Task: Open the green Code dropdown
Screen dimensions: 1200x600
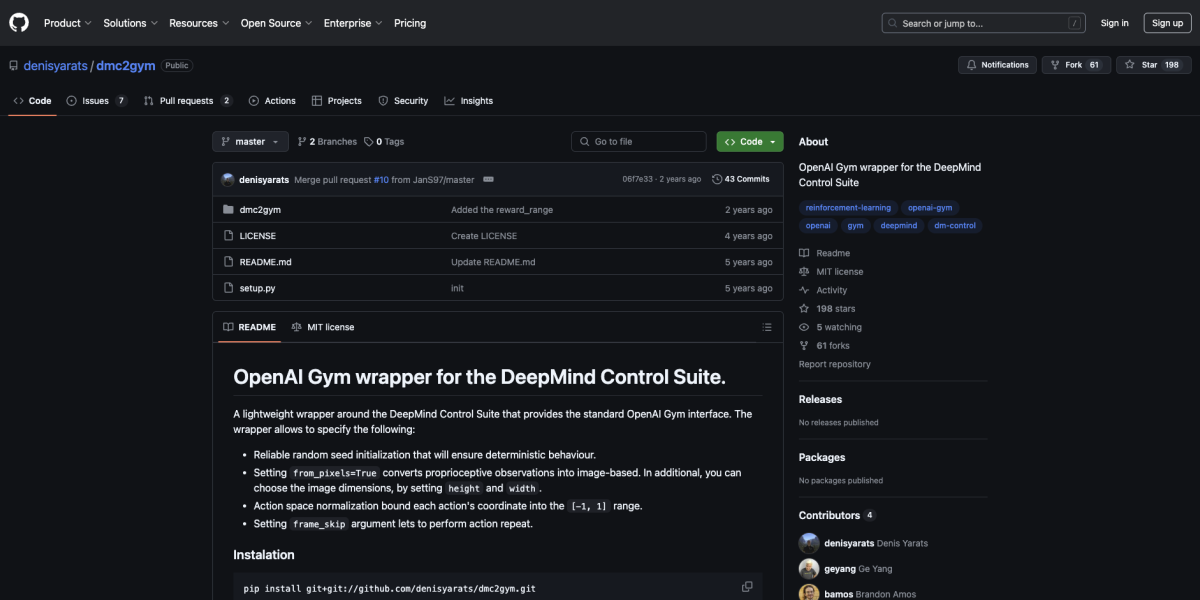Action: click(749, 141)
